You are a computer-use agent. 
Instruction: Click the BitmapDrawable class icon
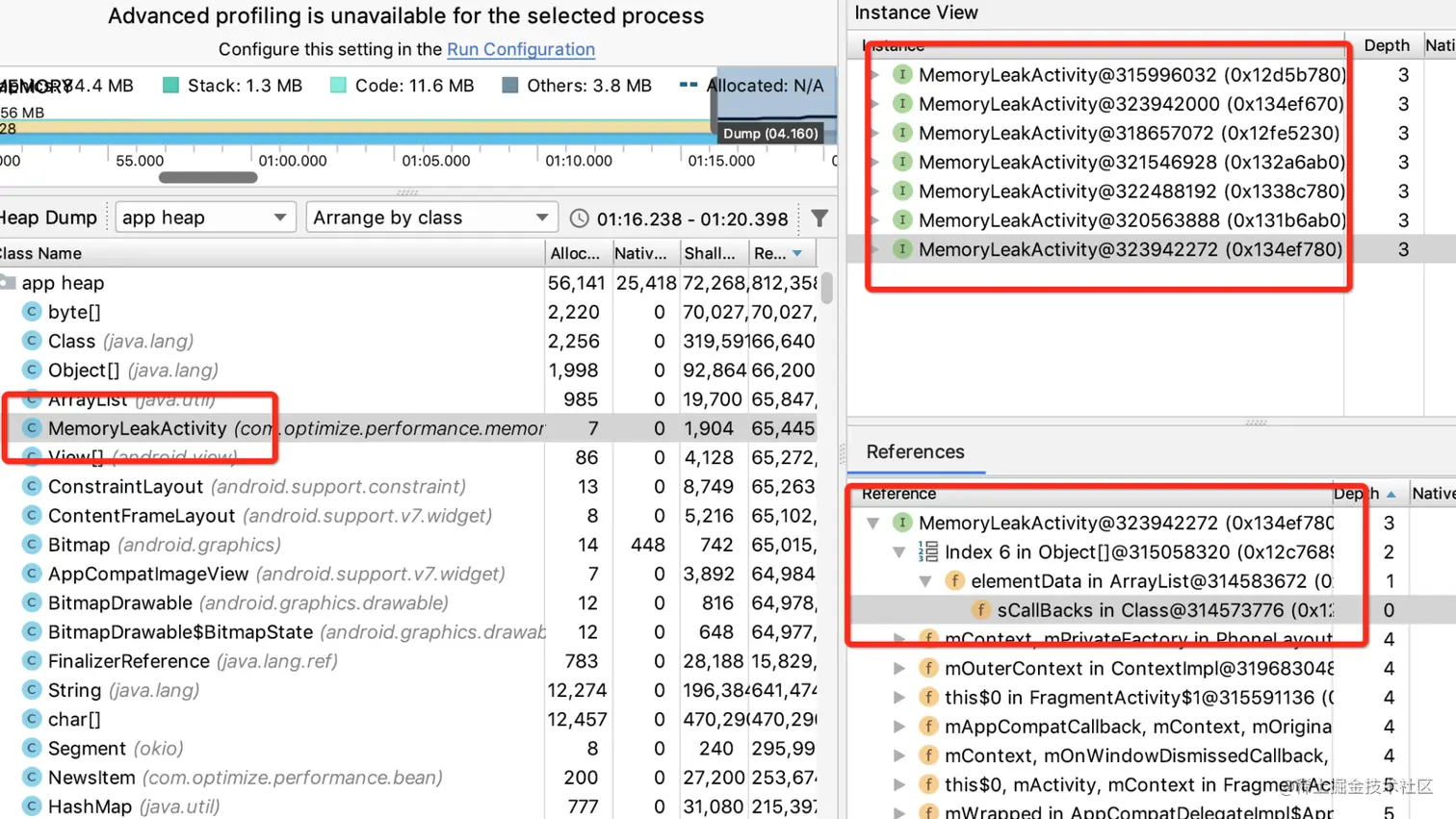(x=32, y=602)
